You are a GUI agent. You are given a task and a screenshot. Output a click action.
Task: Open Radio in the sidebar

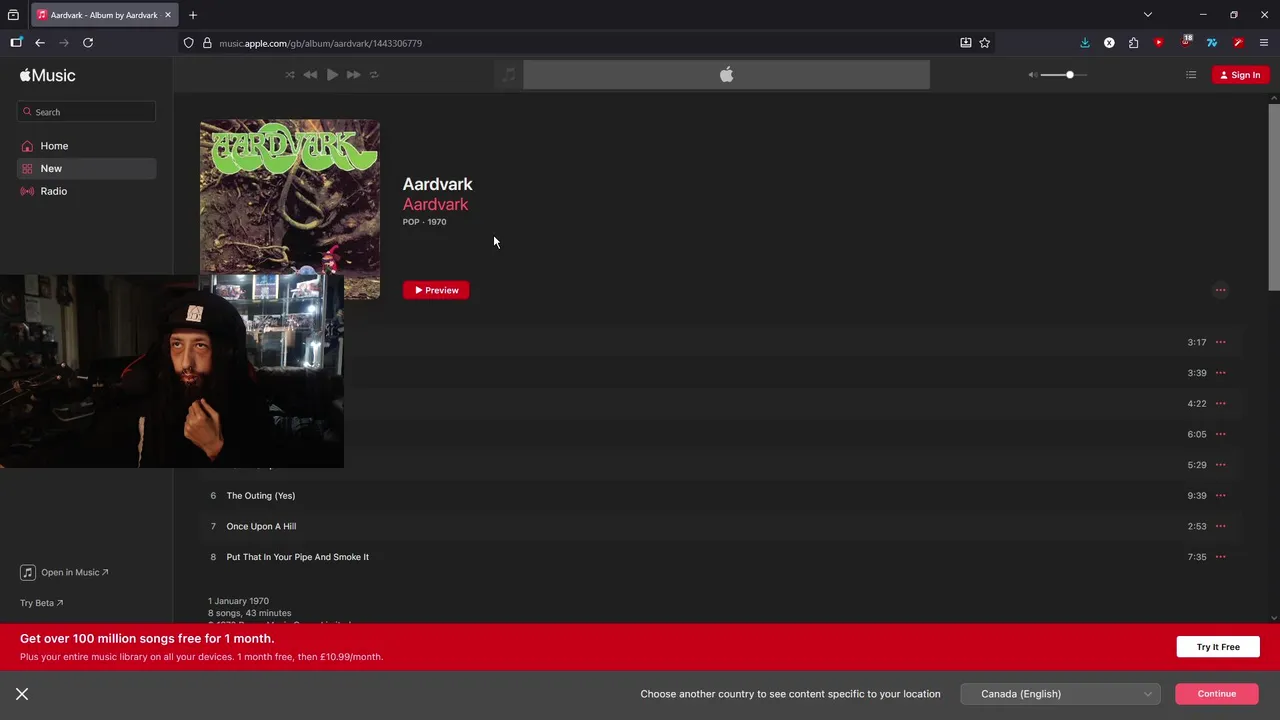point(86,191)
